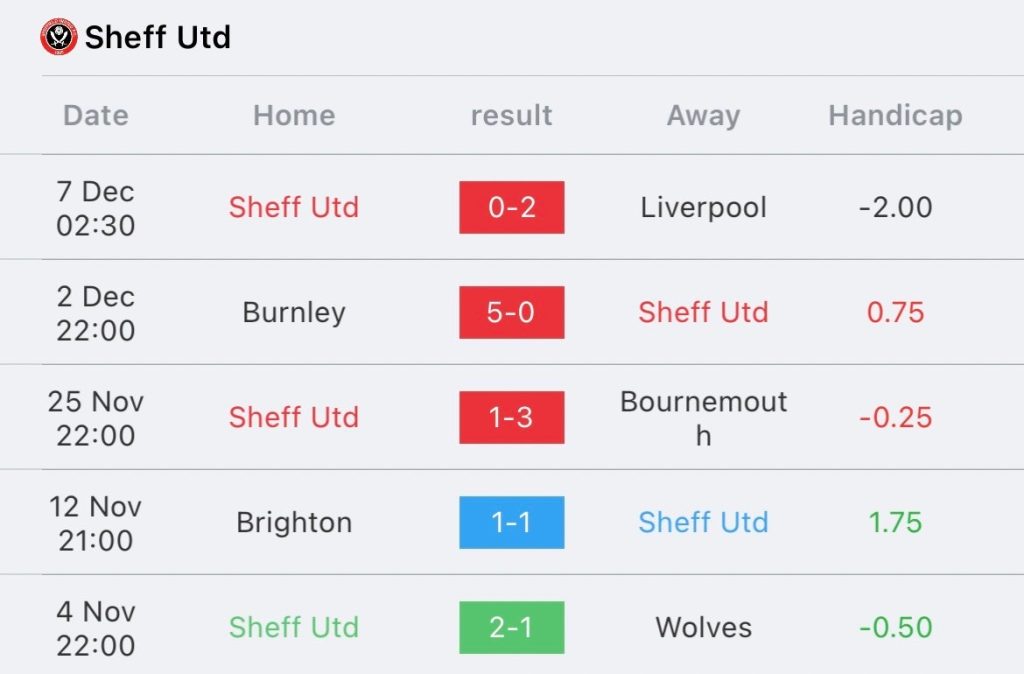Select the Away column header
The width and height of the screenshot is (1024, 674).
click(704, 117)
